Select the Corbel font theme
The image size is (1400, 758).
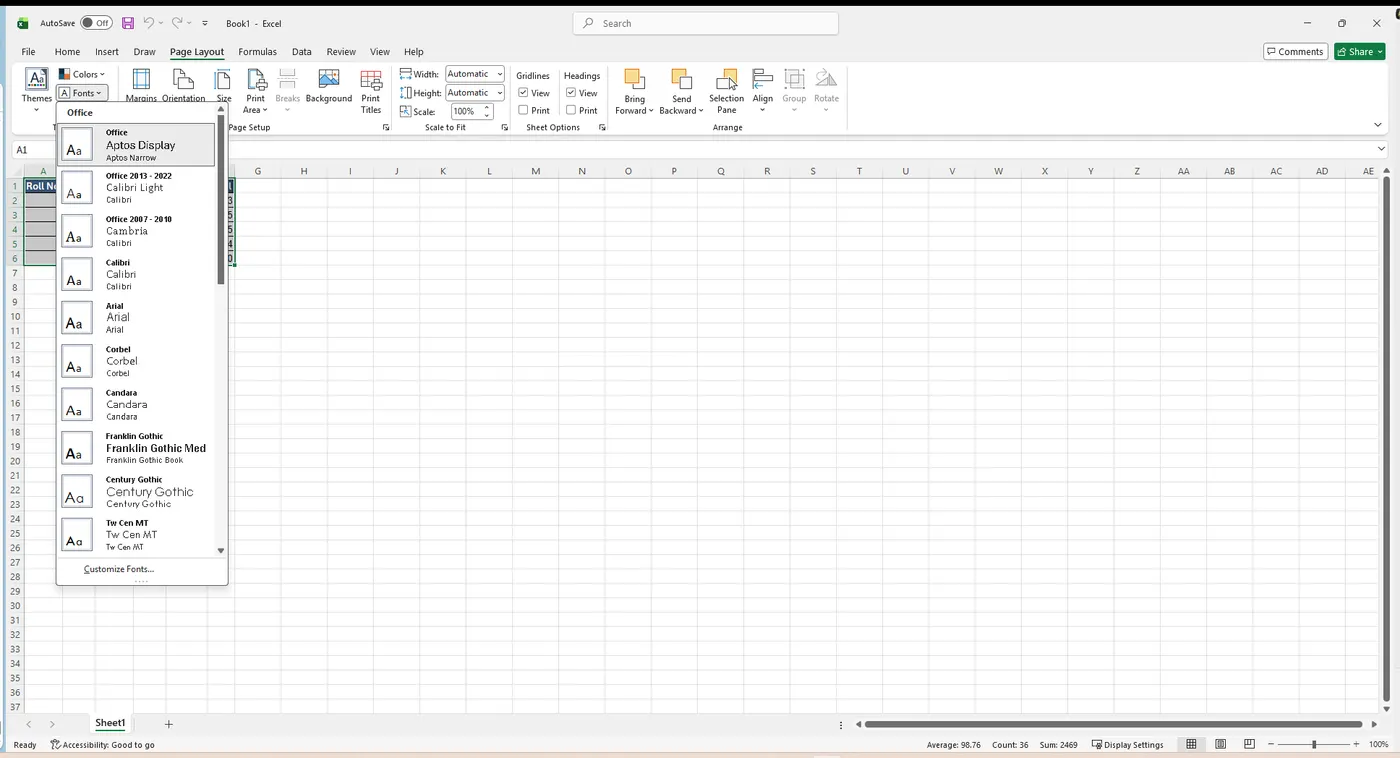coord(137,361)
